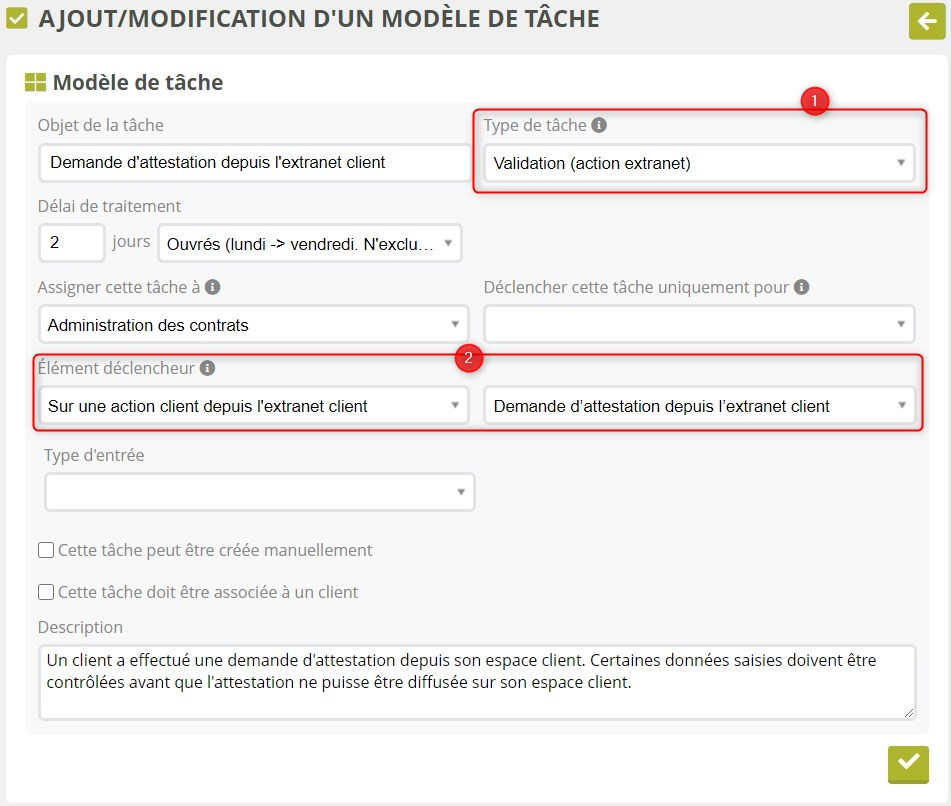The width and height of the screenshot is (951, 806).
Task: Click the checkmark icon in page title
Action: (x=17, y=19)
